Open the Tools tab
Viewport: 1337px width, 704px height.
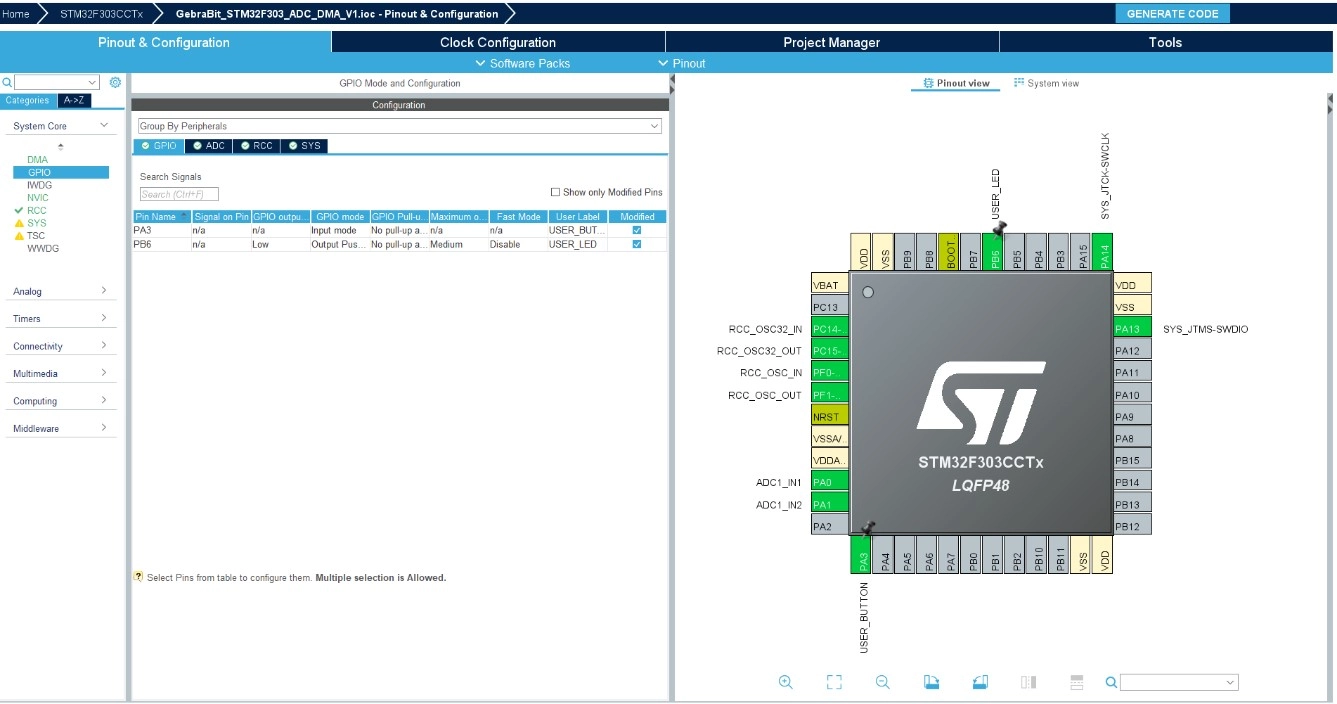1165,42
